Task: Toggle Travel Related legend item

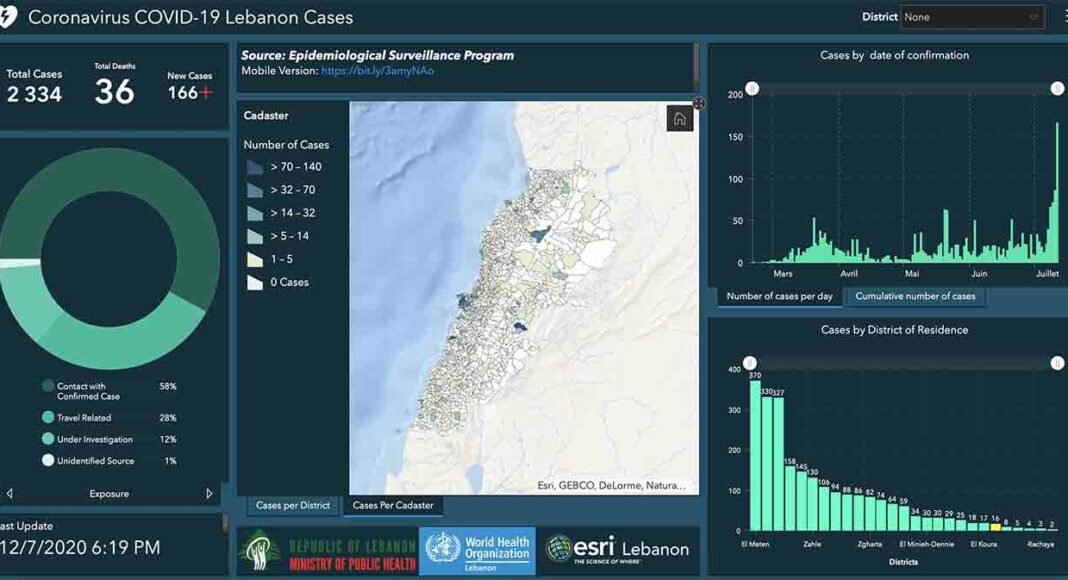Action: click(48, 418)
